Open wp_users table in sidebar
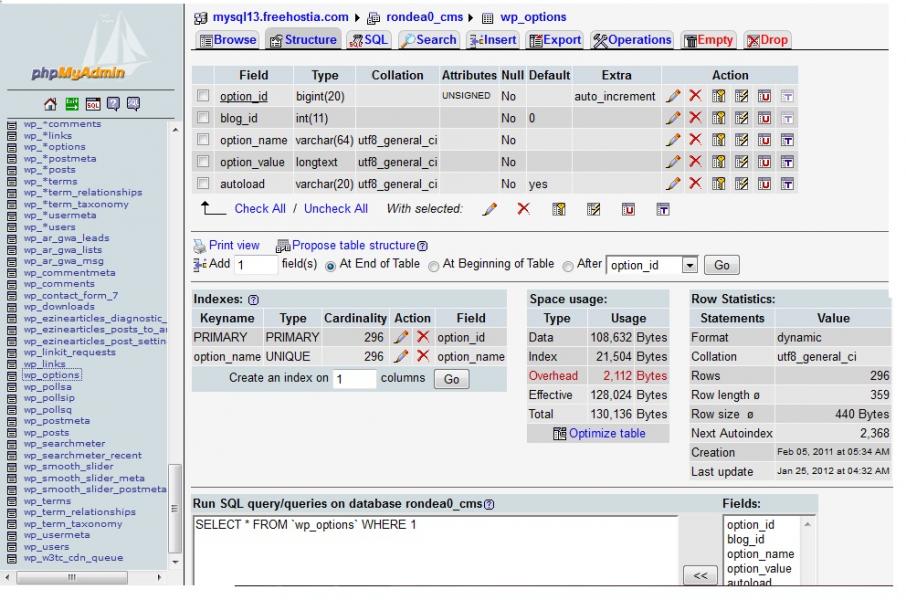This screenshot has width=906, height=600. click(x=46, y=546)
